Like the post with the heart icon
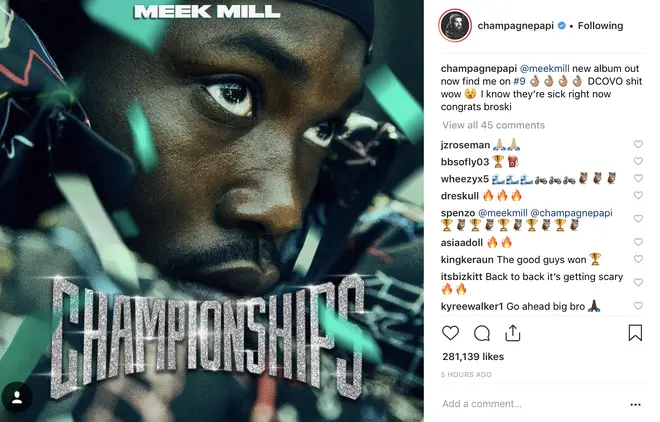Viewport: 660px width, 422px height. (450, 333)
